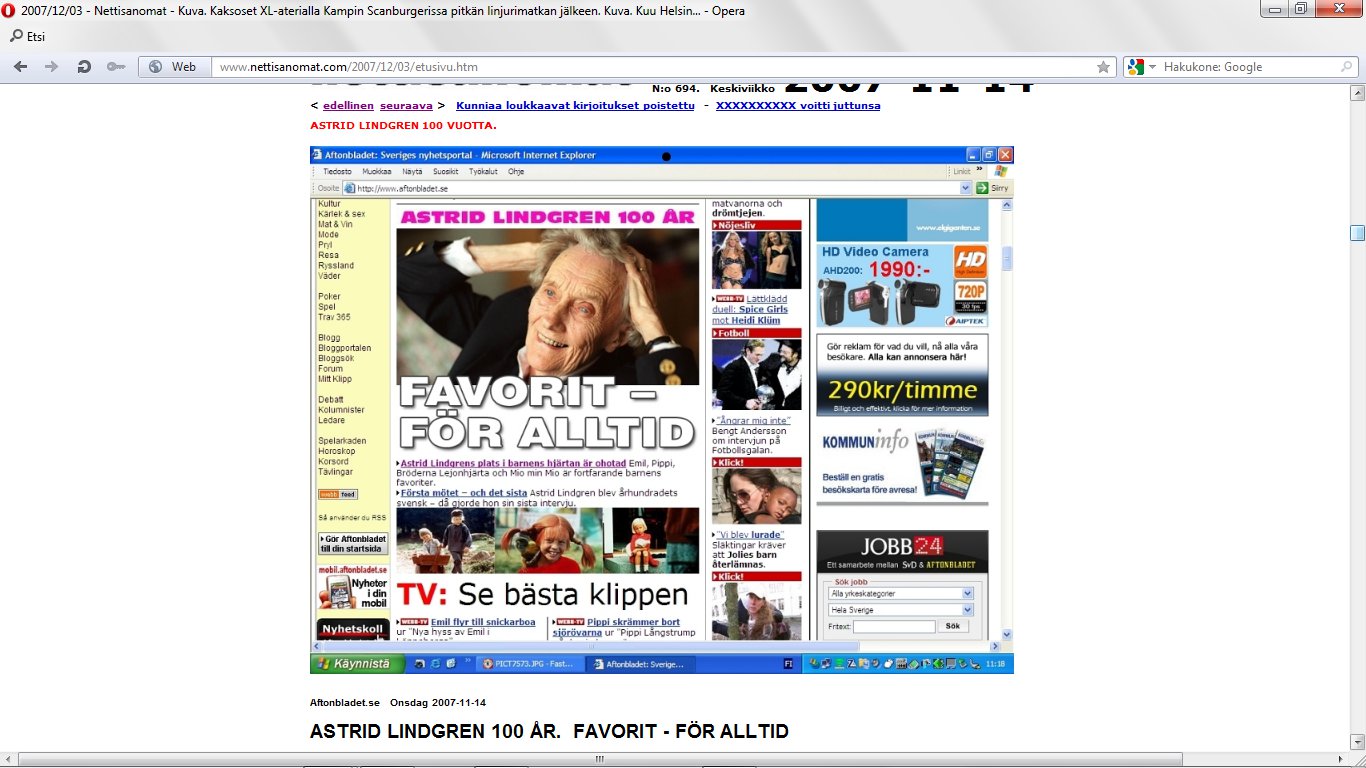Viewport: 1366px width, 768px height.
Task: Click the Opera logo in title bar
Action: pyautogui.click(x=9, y=10)
